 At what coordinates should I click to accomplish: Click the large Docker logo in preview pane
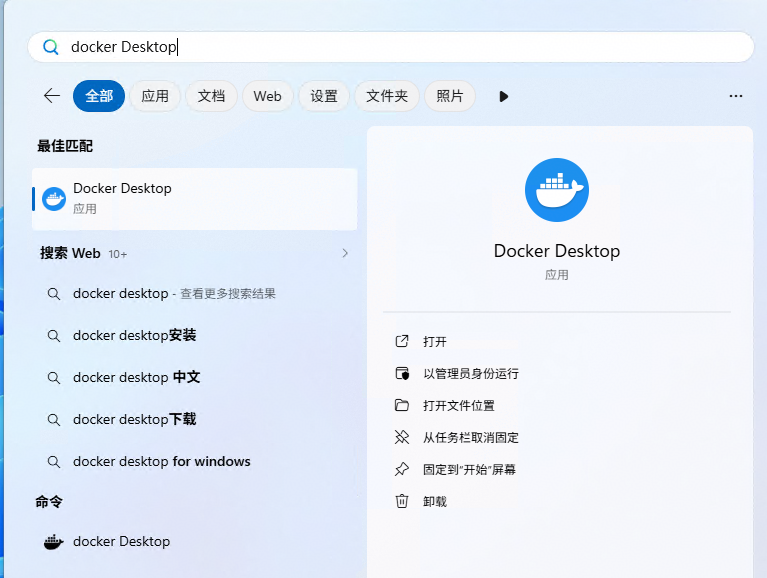[557, 190]
